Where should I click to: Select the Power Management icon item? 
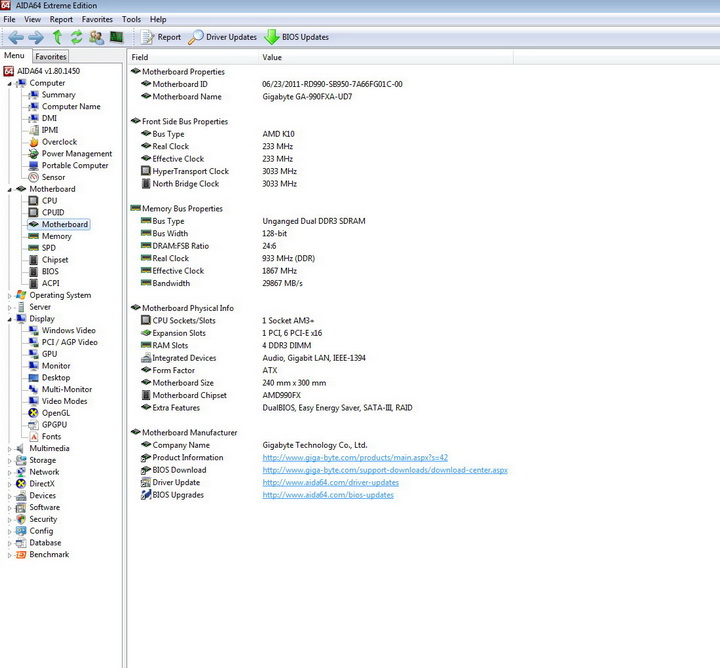[x=34, y=154]
